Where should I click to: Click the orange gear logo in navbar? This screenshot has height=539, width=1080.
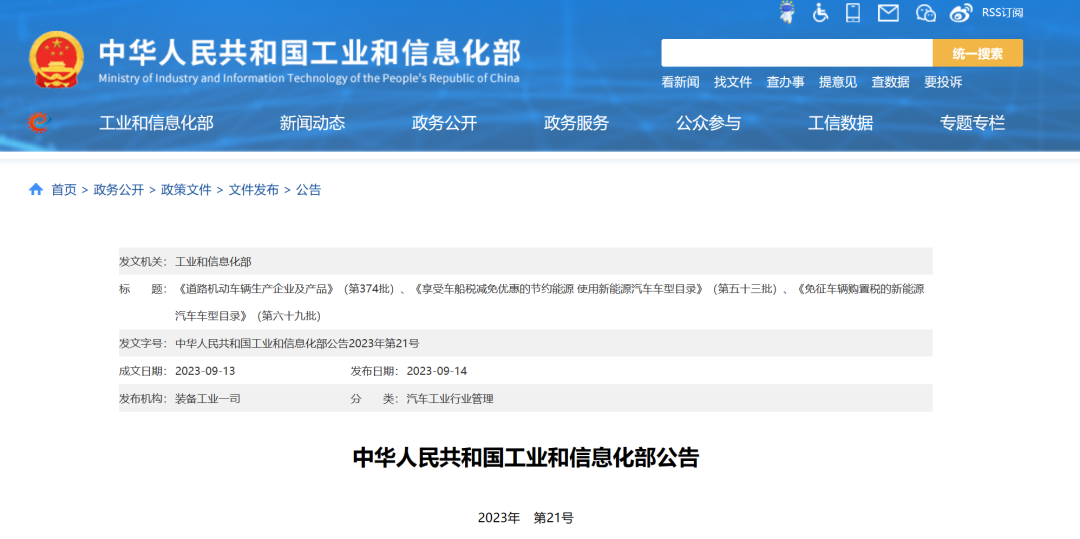coord(38,123)
